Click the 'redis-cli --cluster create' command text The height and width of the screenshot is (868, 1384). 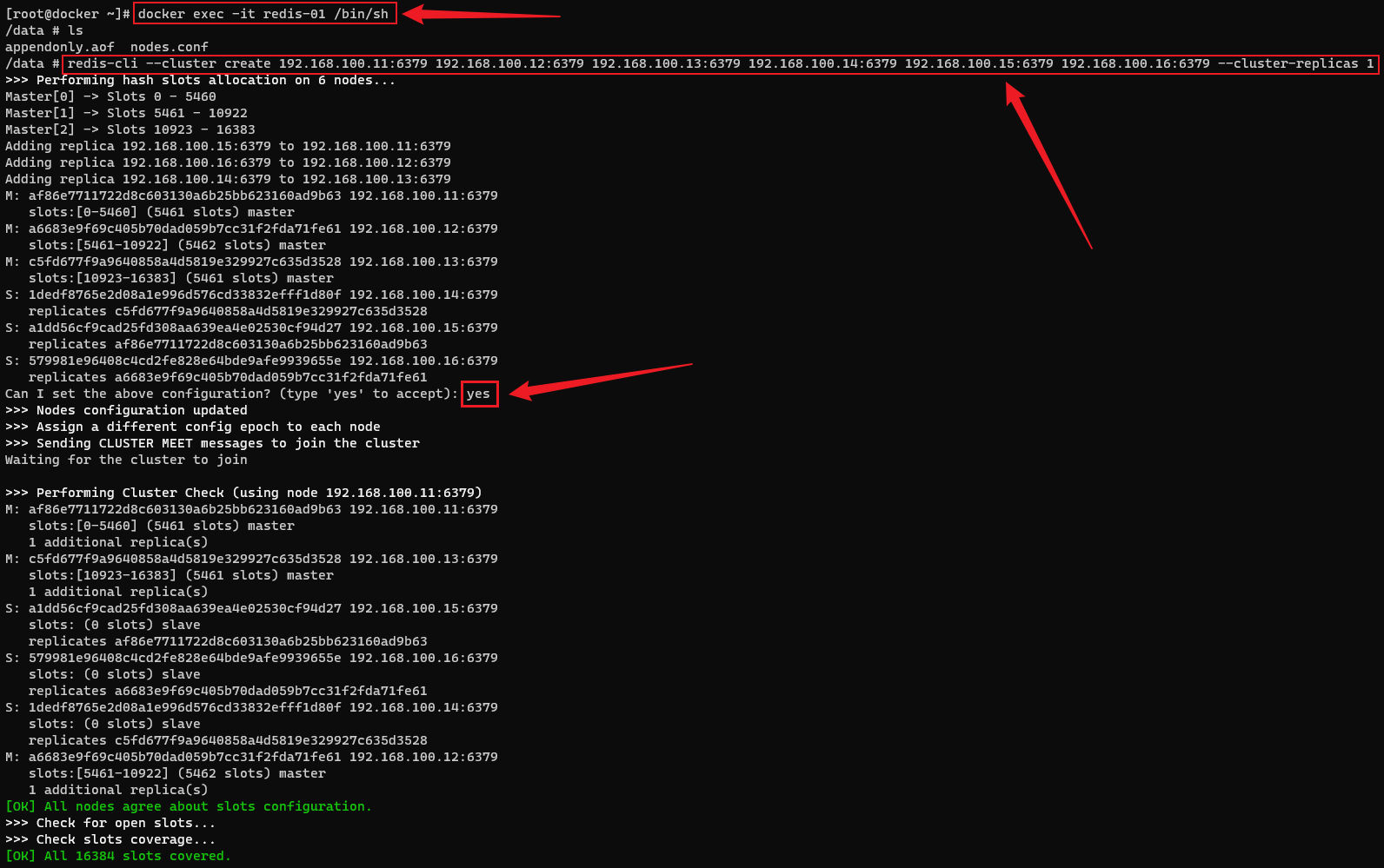coord(169,63)
